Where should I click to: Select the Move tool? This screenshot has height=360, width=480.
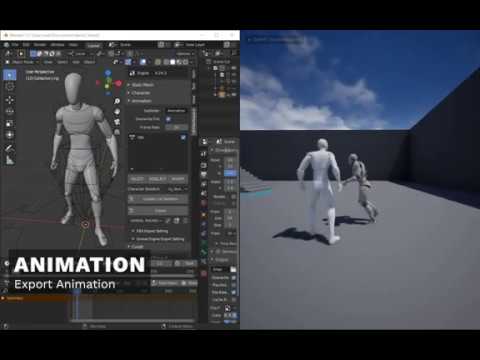[x=9, y=100]
